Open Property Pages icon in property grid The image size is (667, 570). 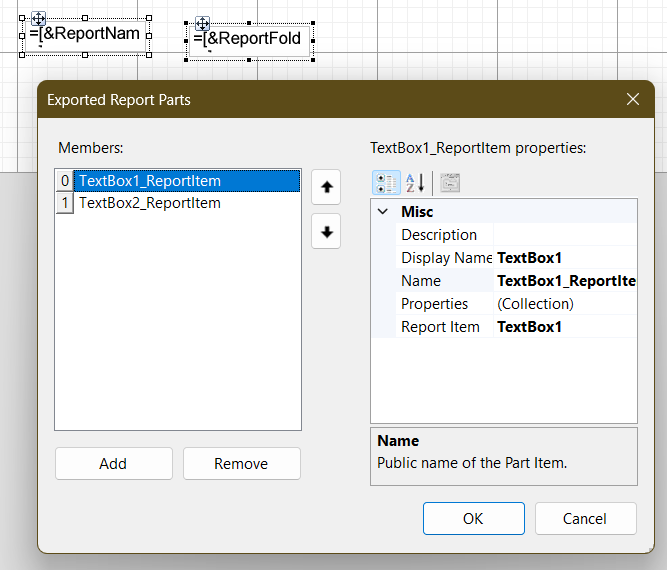coord(450,183)
